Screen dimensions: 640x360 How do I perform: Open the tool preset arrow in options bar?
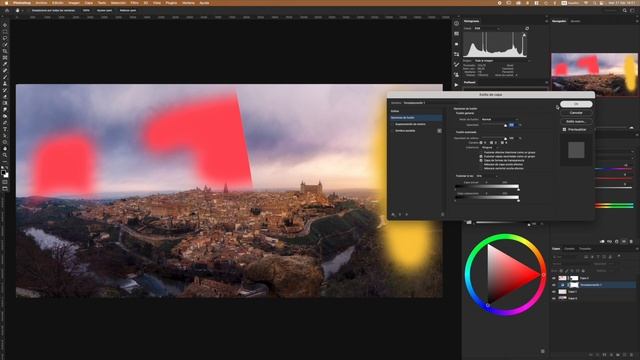point(22,10)
